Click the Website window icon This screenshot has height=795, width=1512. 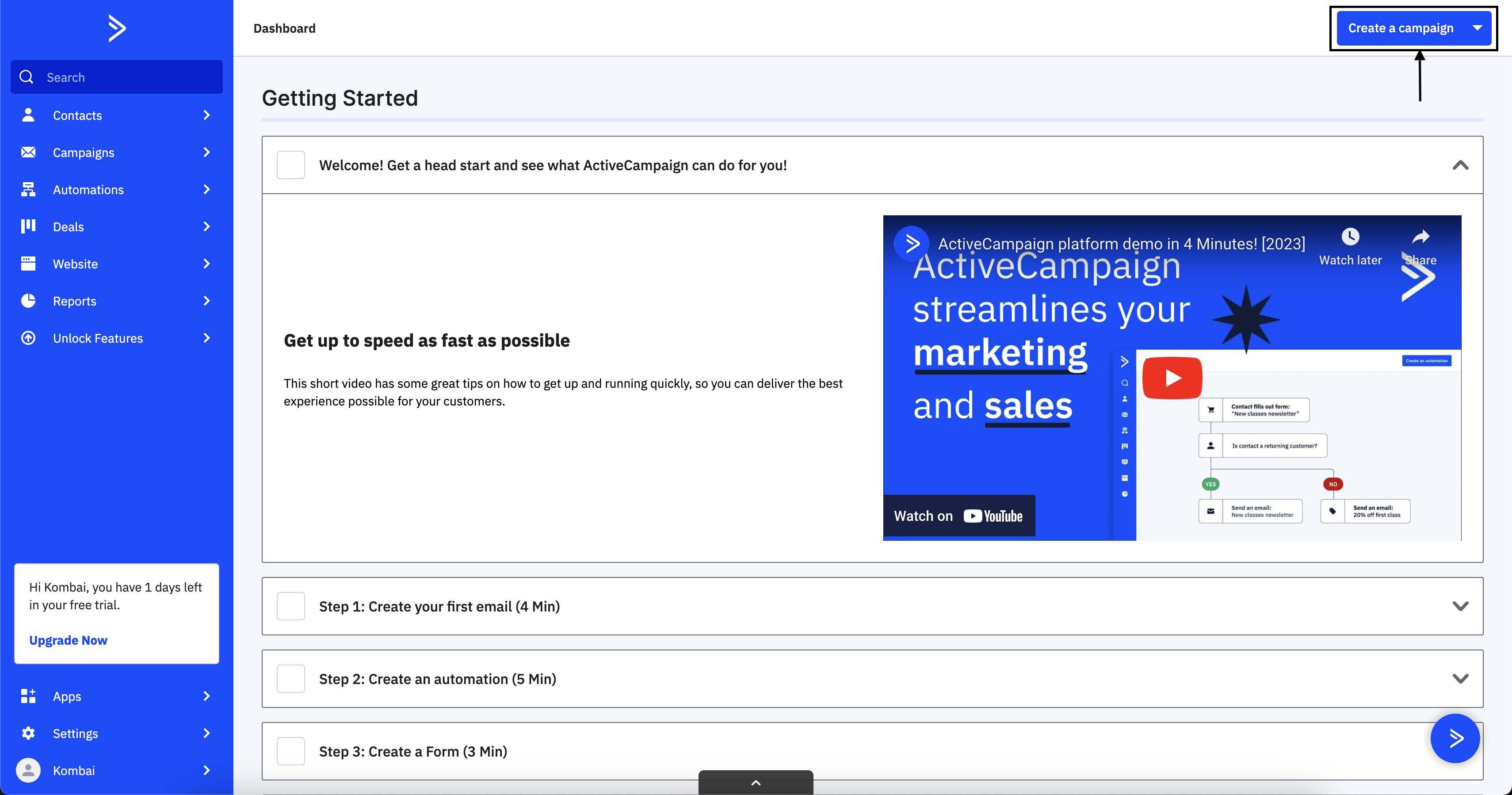coord(28,264)
